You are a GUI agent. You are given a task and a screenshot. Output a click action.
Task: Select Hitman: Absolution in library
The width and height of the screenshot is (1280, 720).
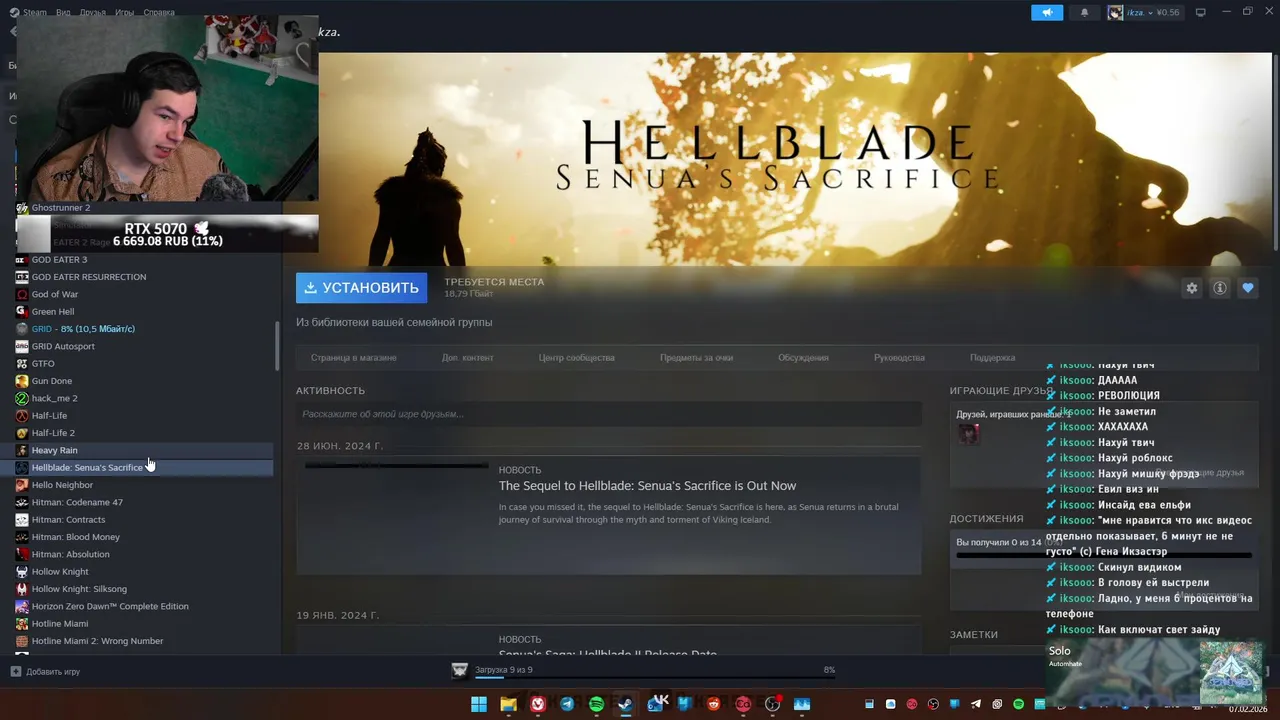coord(70,554)
